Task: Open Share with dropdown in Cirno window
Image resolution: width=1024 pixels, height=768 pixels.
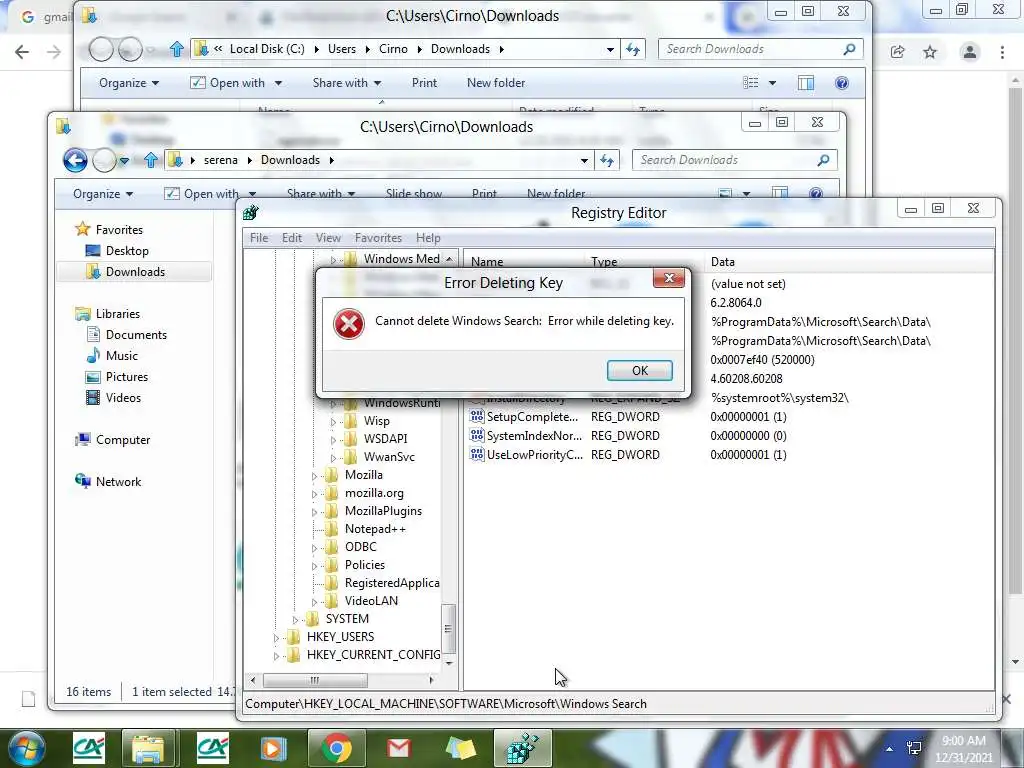Action: (347, 83)
